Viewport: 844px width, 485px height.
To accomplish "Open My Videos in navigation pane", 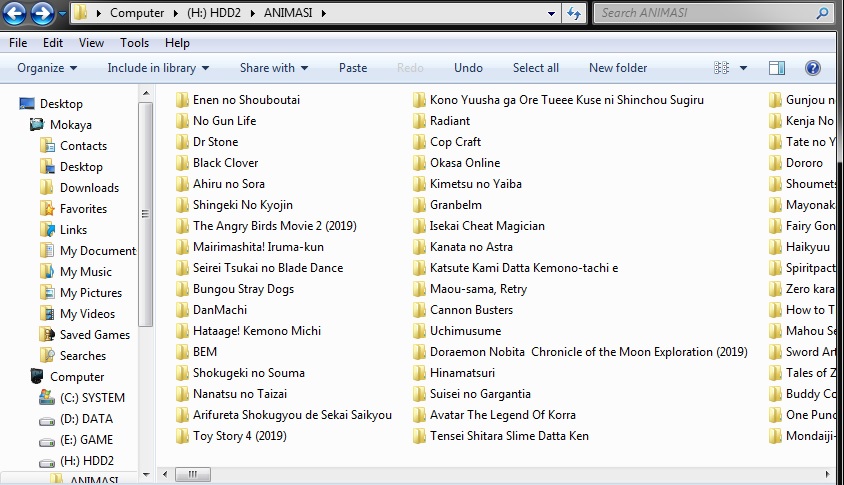I will pos(87,313).
